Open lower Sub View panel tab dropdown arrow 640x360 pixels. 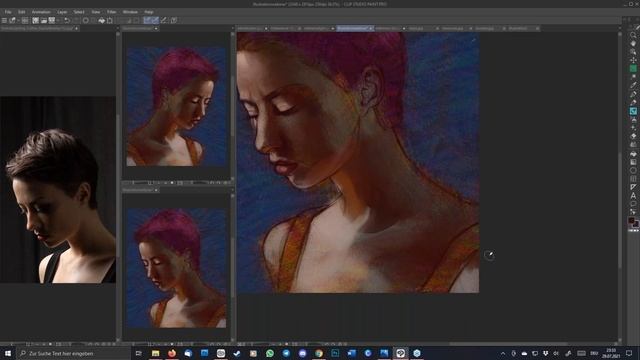(x=156, y=190)
